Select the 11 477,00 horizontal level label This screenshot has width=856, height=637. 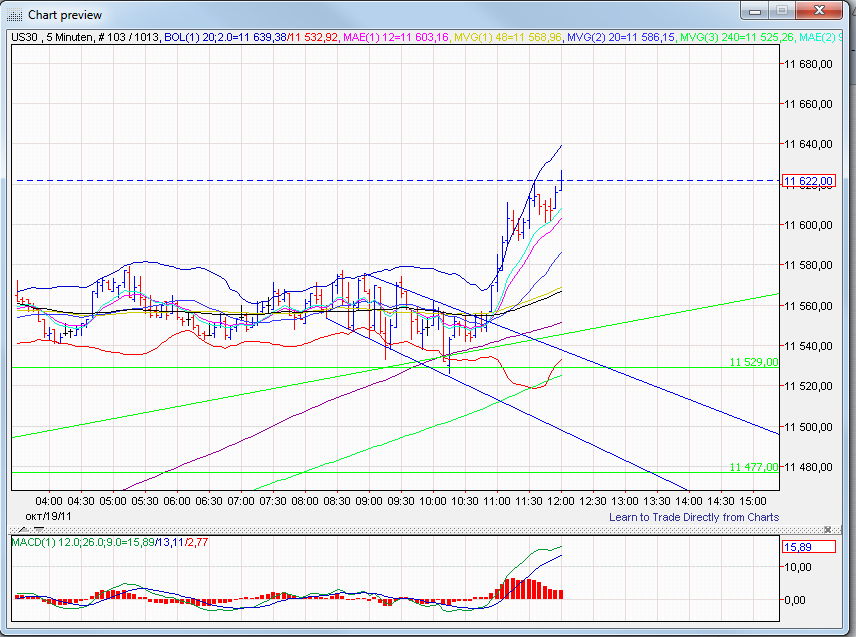(753, 467)
